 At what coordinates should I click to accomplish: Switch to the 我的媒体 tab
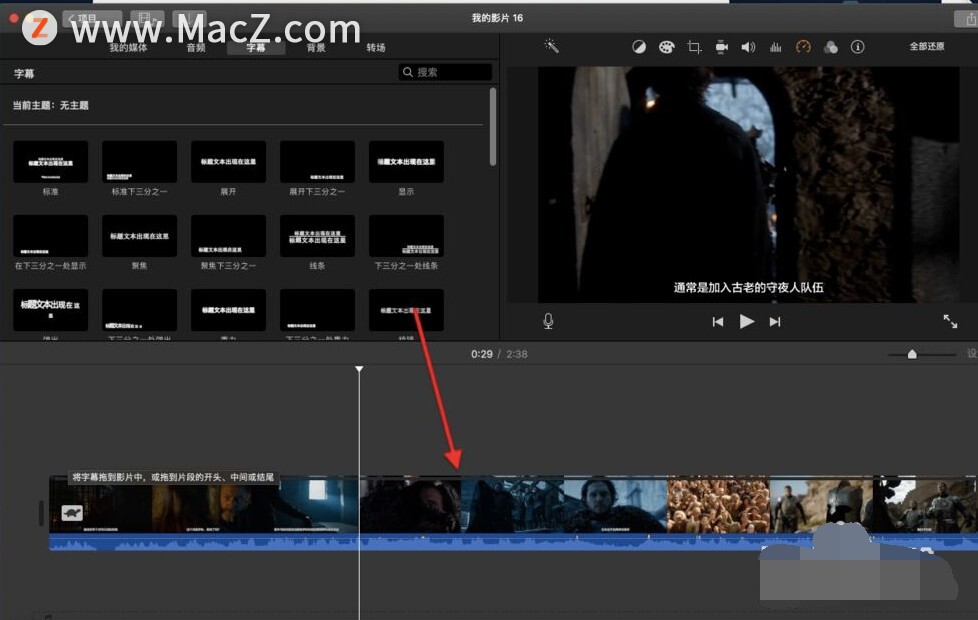pyautogui.click(x=128, y=47)
